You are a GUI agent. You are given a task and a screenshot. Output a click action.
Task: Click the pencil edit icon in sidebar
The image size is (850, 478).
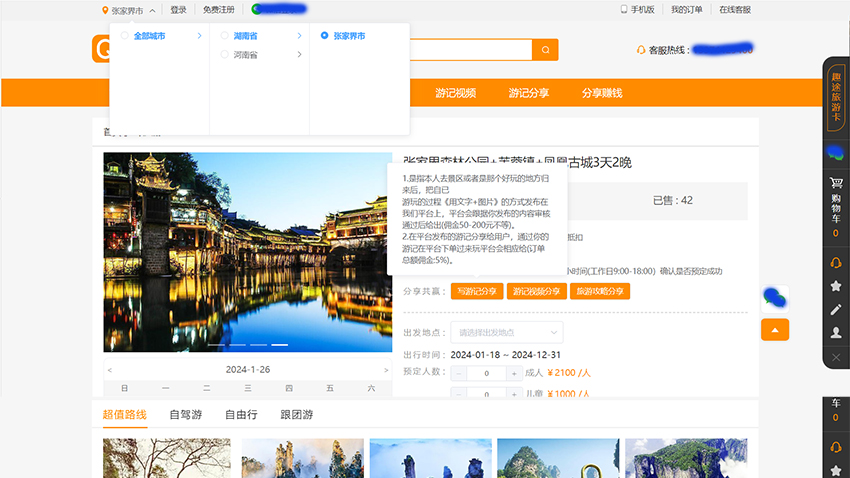pyautogui.click(x=836, y=309)
